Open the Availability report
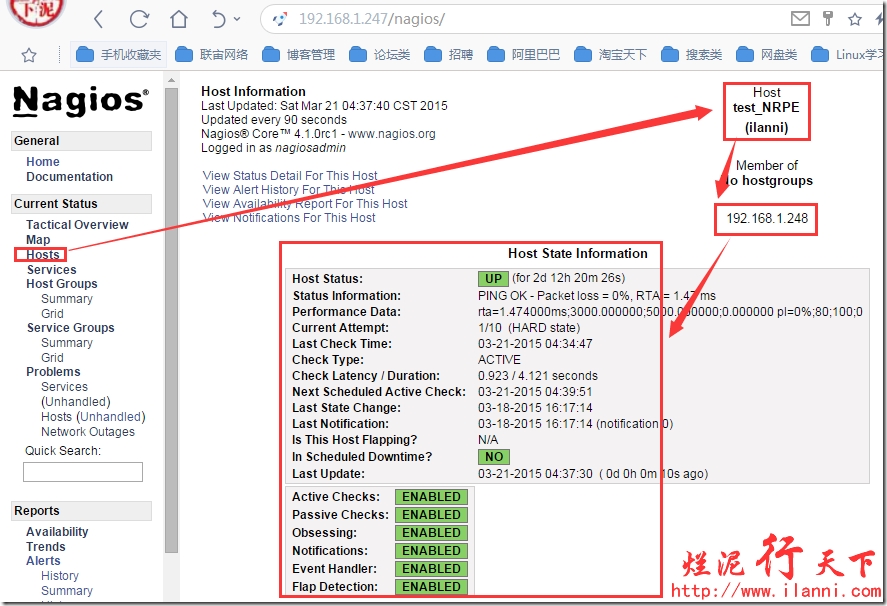This screenshot has width=887, height=606. [x=57, y=532]
